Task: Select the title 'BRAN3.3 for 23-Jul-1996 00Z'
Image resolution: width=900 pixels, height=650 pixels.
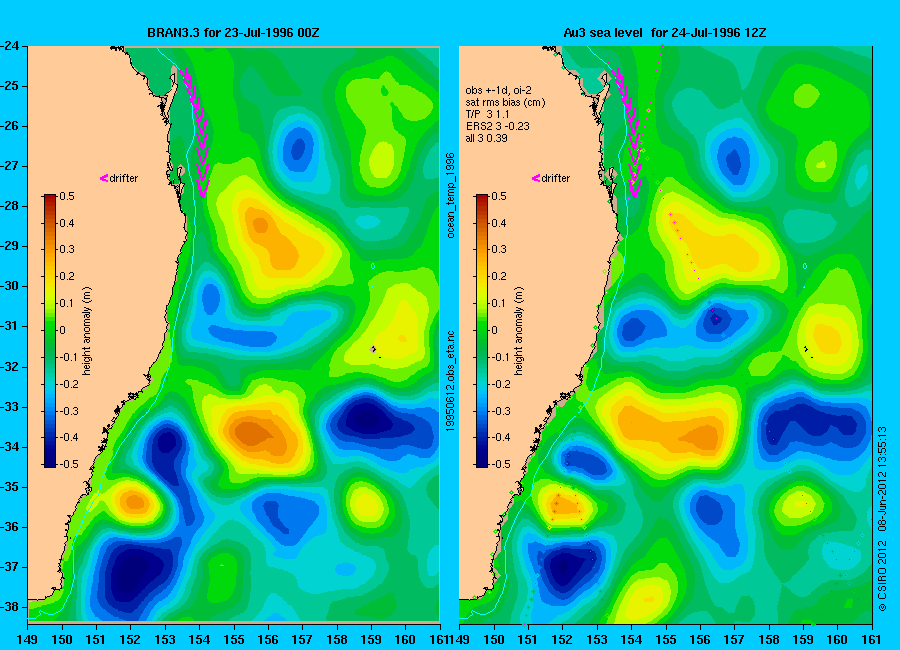Action: pos(233,33)
